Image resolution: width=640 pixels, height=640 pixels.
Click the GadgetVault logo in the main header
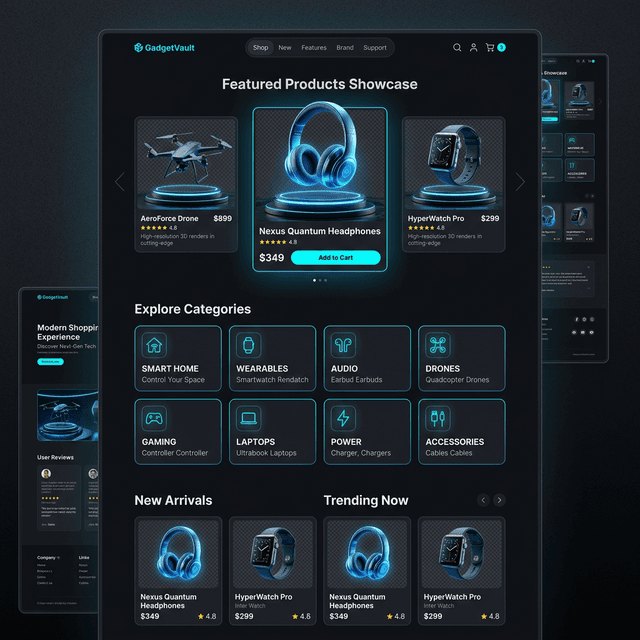coord(164,48)
